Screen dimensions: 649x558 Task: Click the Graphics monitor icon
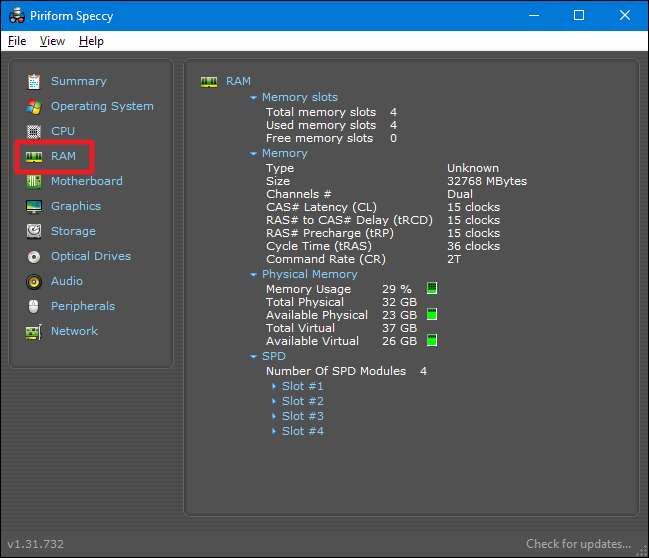pos(34,206)
